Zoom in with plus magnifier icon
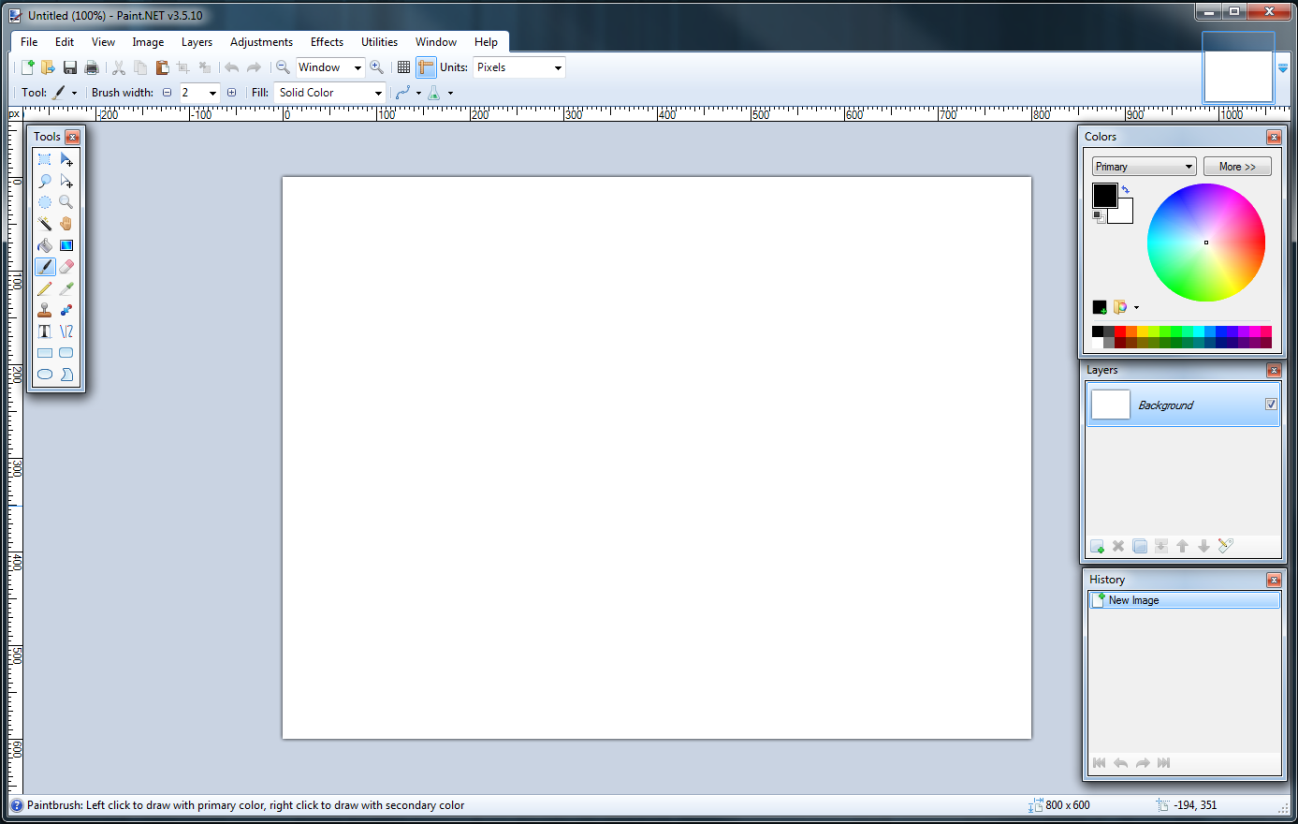The width and height of the screenshot is (1298, 824). [x=377, y=67]
